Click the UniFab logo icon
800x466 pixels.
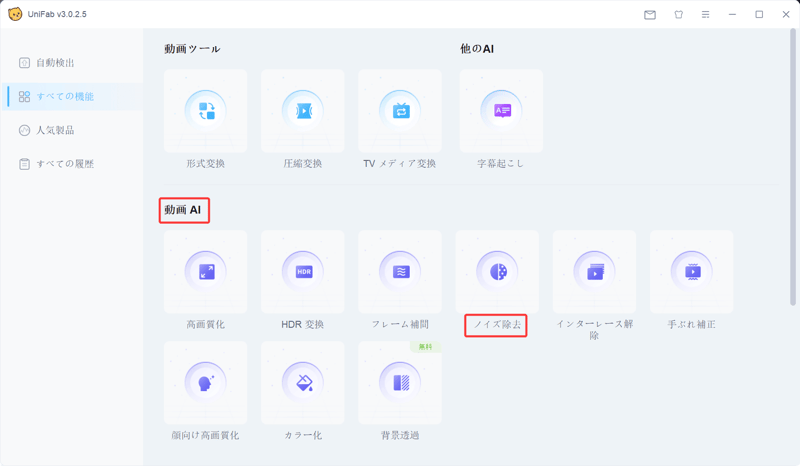pyautogui.click(x=15, y=14)
